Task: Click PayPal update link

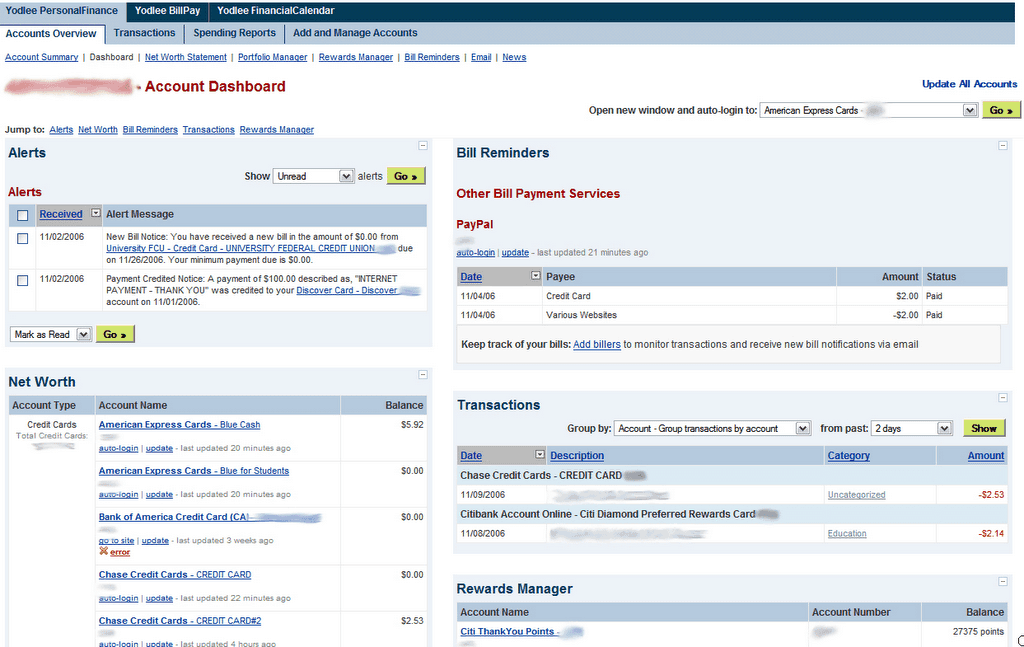Action: coord(515,253)
